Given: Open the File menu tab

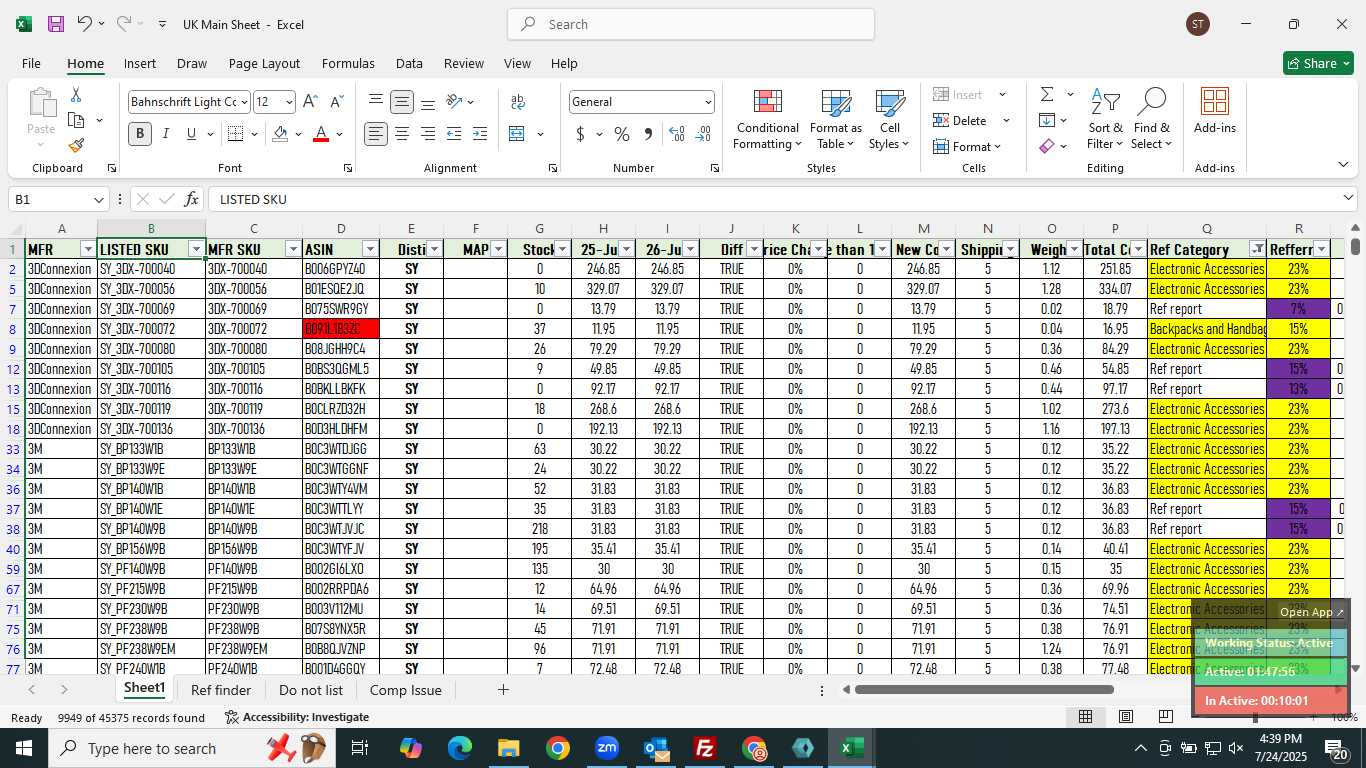Looking at the screenshot, I should pos(31,63).
